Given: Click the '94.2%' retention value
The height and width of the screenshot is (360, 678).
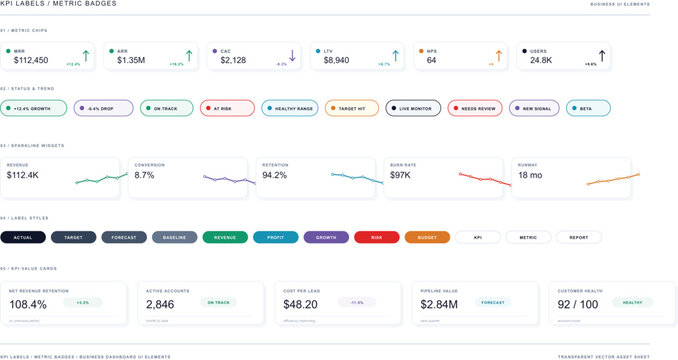Looking at the screenshot, I should pos(275,175).
